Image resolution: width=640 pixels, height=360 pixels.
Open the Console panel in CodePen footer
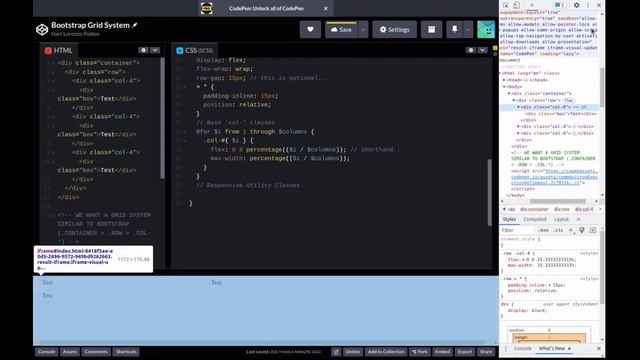click(x=46, y=351)
